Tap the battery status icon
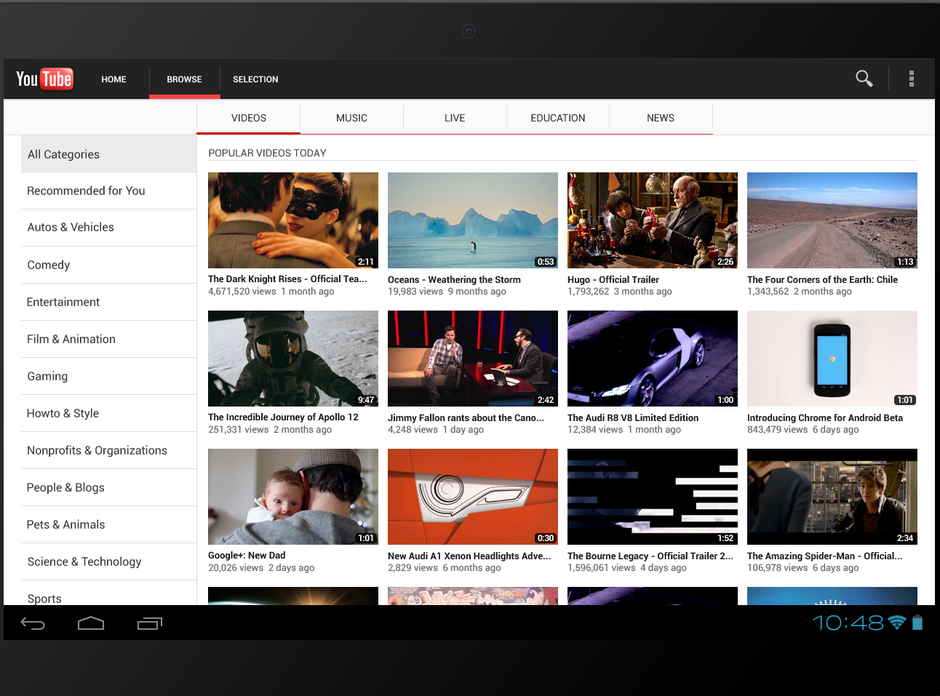 tap(918, 623)
